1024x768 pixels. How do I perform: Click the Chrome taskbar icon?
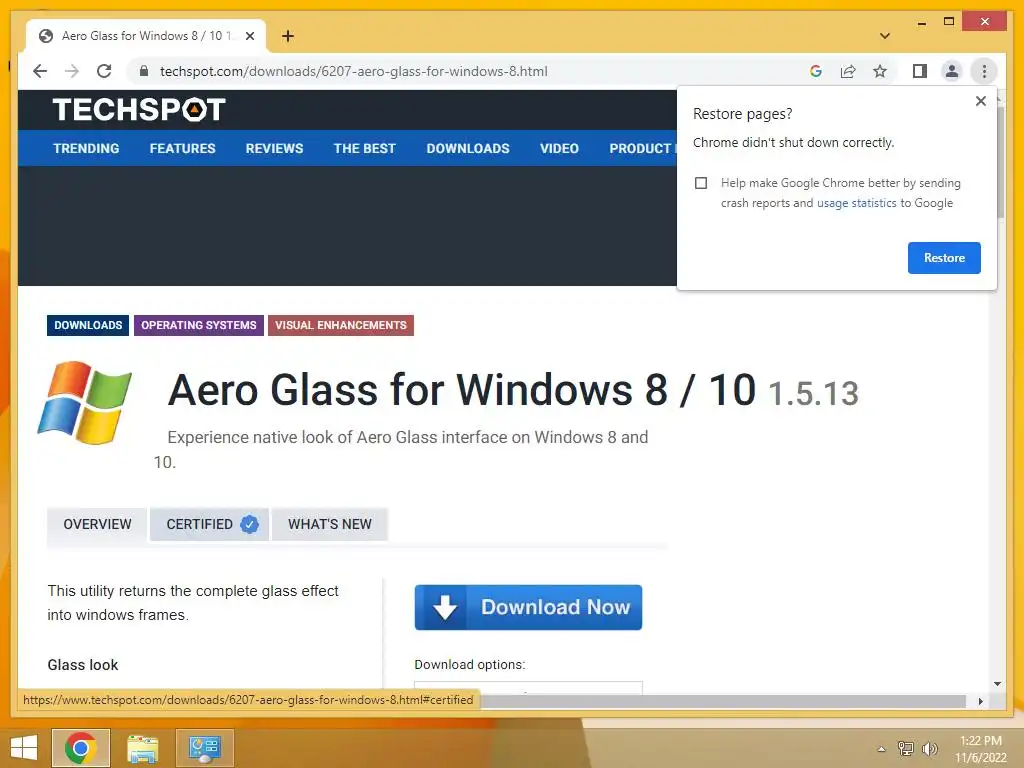[x=81, y=748]
